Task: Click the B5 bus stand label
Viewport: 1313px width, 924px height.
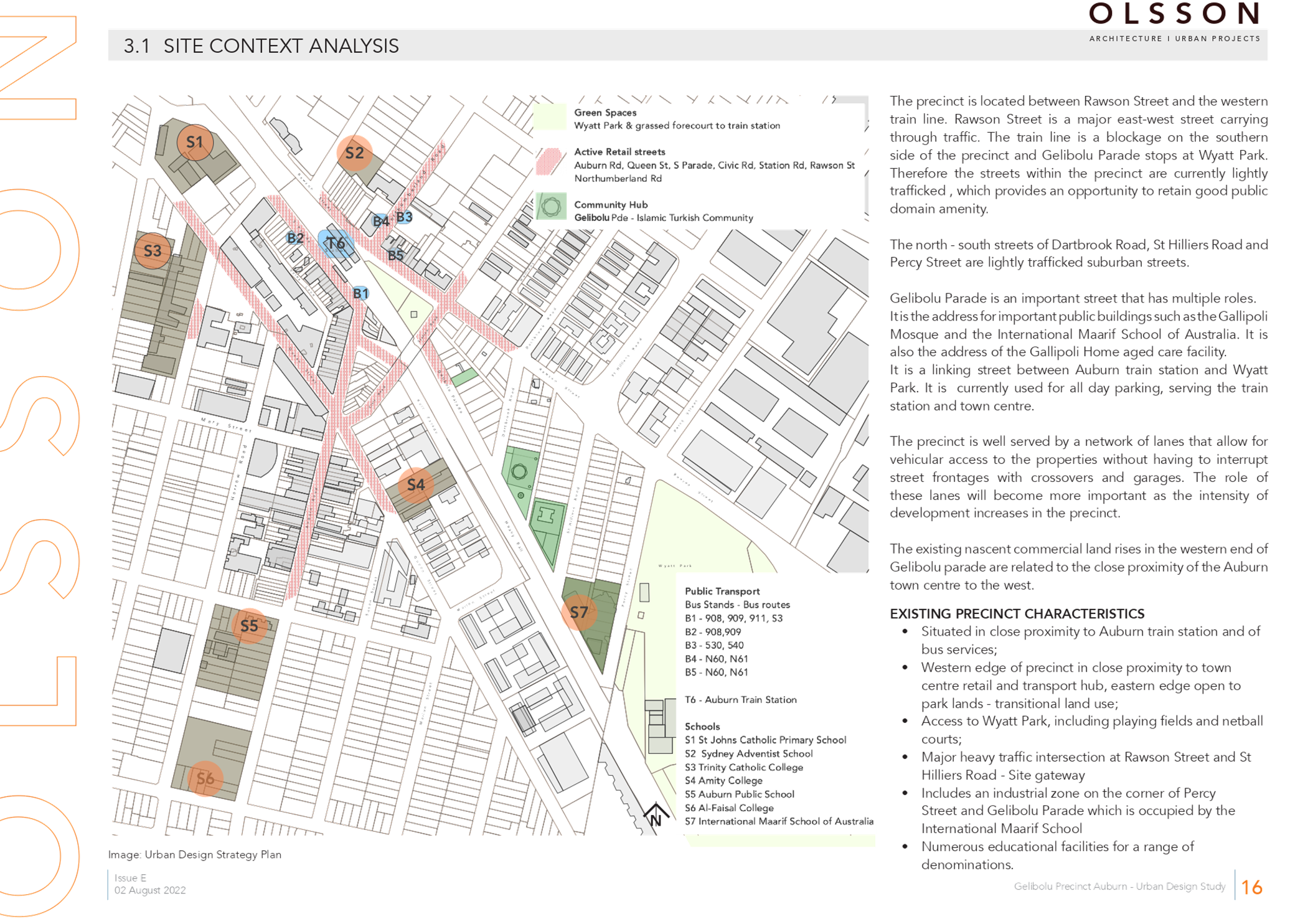Action: (x=395, y=255)
